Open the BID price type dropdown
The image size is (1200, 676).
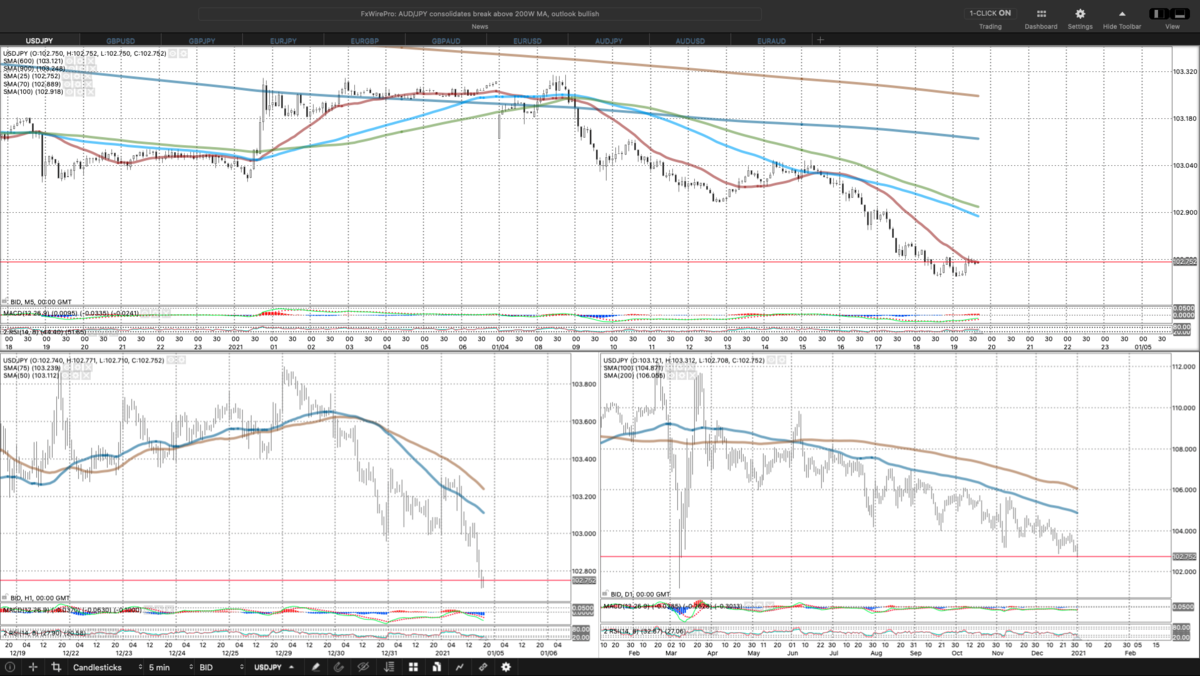coord(219,666)
